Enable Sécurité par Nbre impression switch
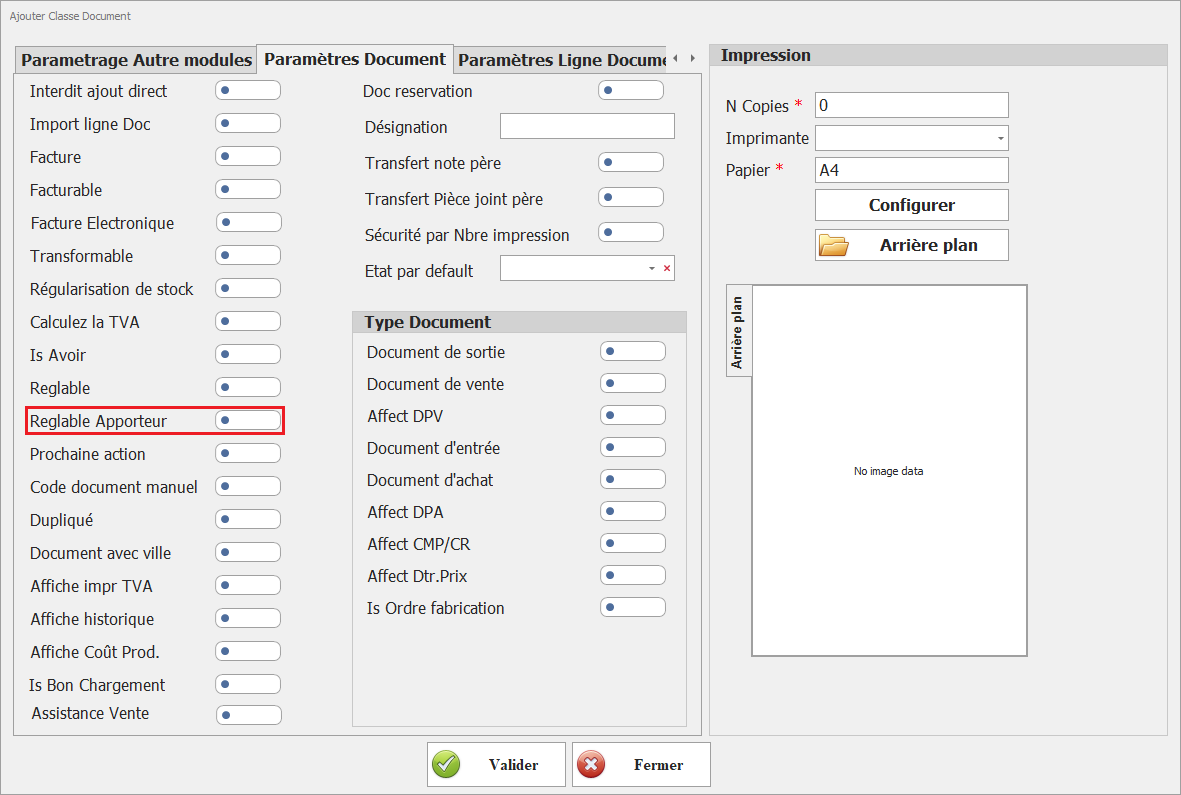The width and height of the screenshot is (1181, 795). pos(631,232)
